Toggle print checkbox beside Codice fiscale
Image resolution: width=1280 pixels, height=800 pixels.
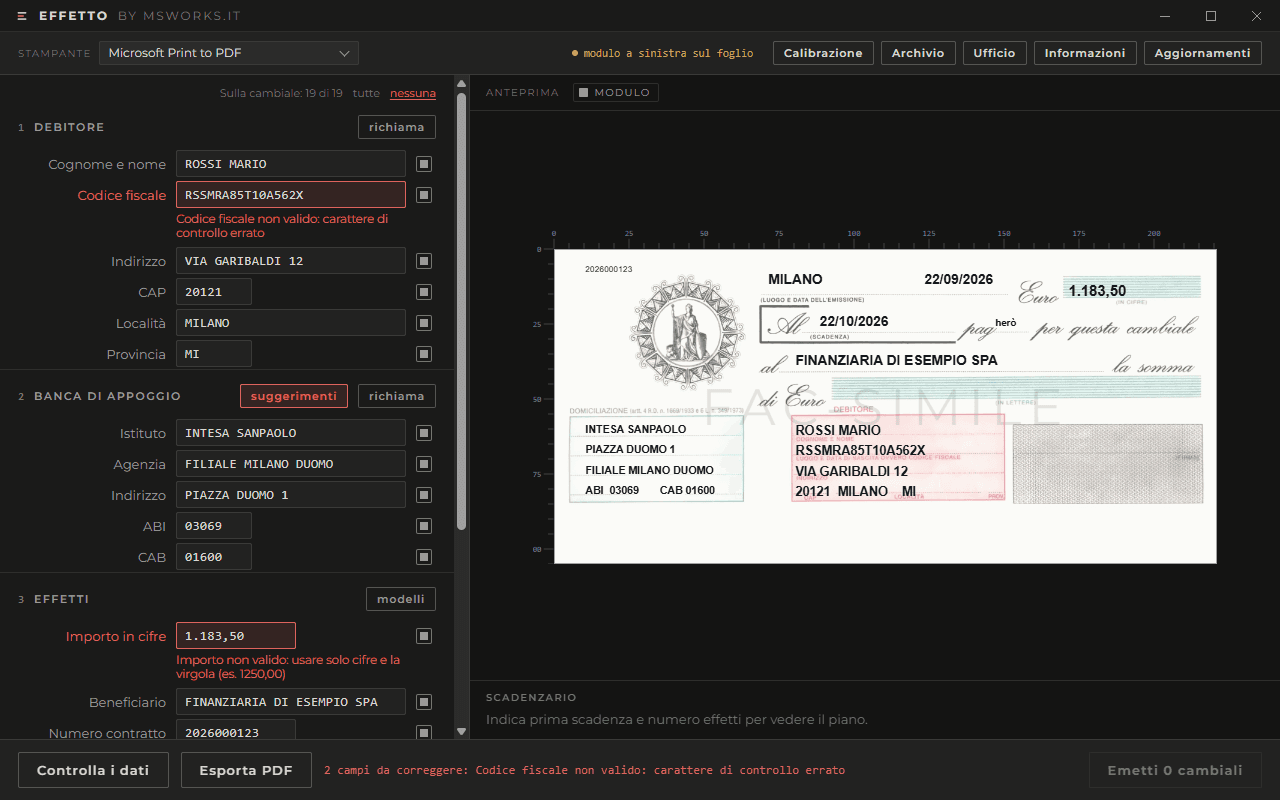[x=424, y=195]
